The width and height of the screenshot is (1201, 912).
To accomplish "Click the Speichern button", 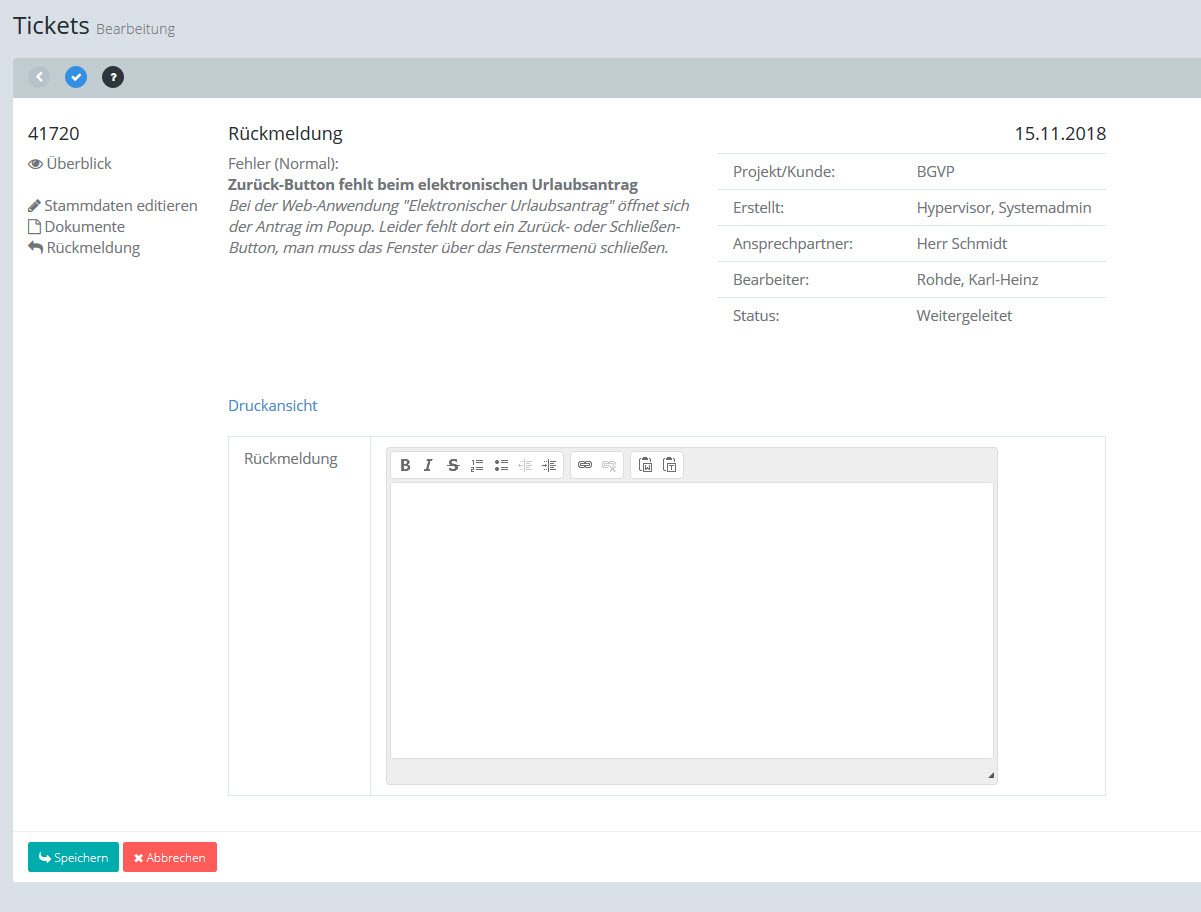I will pyautogui.click(x=73, y=857).
